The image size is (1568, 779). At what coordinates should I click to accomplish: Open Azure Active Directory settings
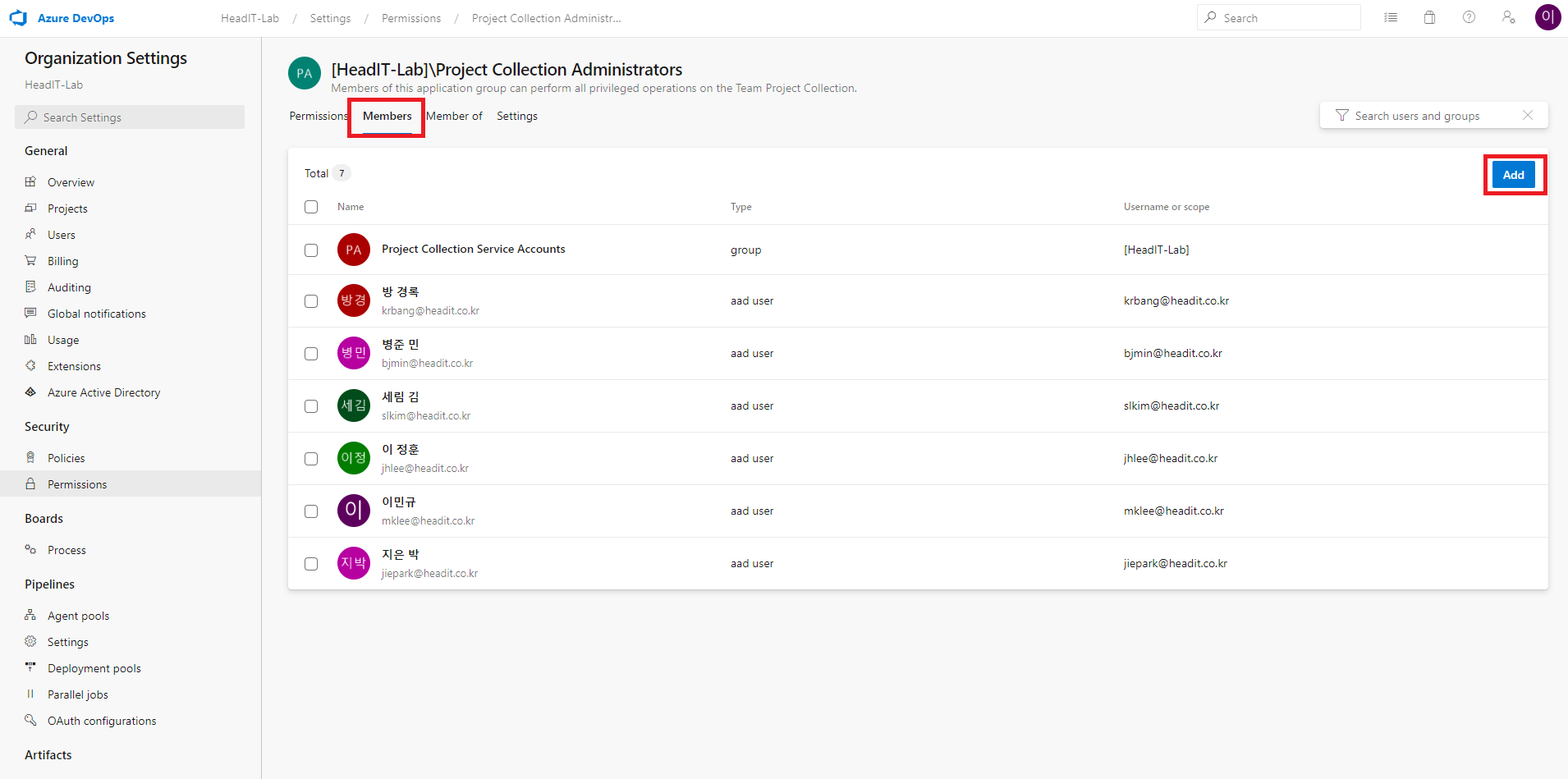click(x=104, y=392)
